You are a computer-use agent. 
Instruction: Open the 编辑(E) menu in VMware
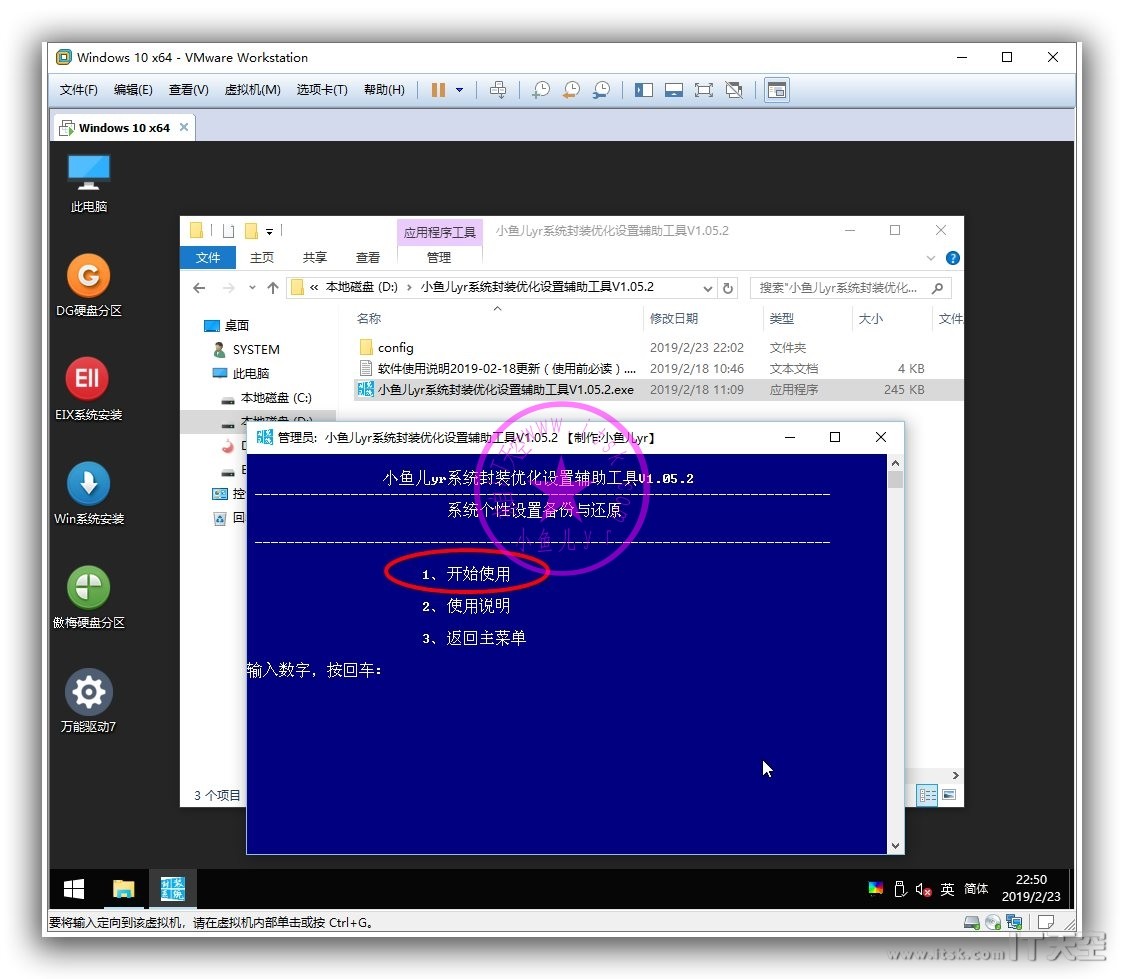pos(133,90)
